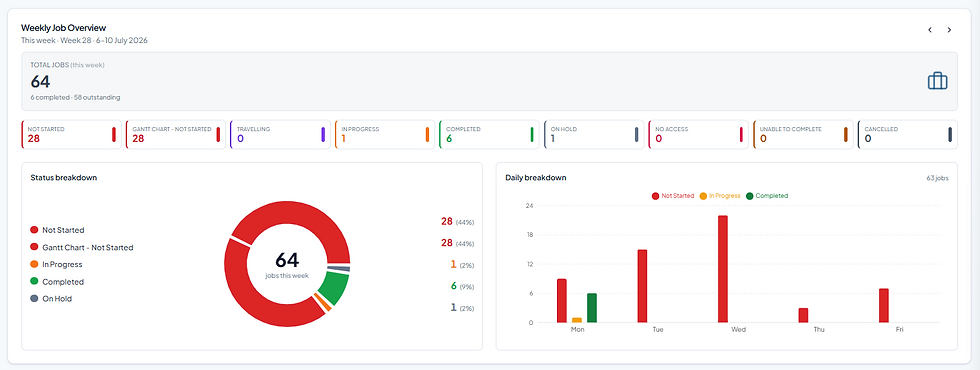This screenshot has width=980, height=370.
Task: Open the Not Started status card
Action: pyautogui.click(x=71, y=134)
